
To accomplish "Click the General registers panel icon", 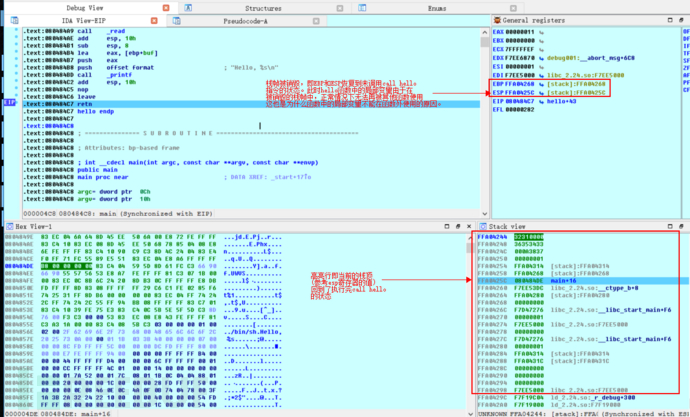I will coord(497,20).
